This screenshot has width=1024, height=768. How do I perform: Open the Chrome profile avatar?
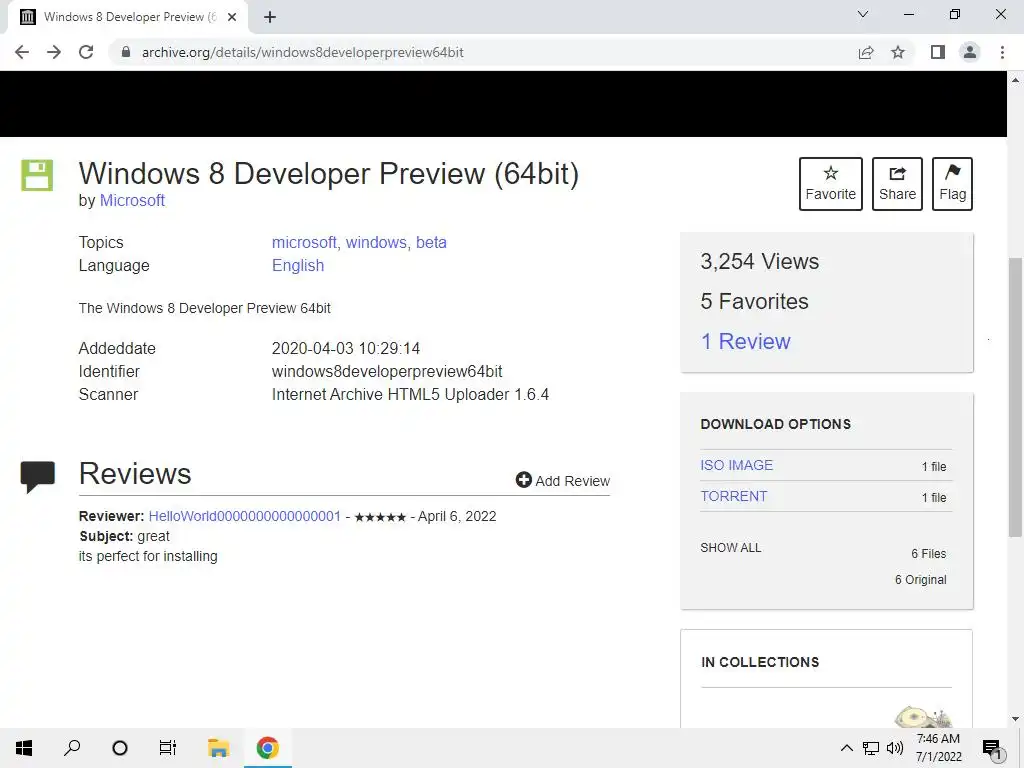970,52
